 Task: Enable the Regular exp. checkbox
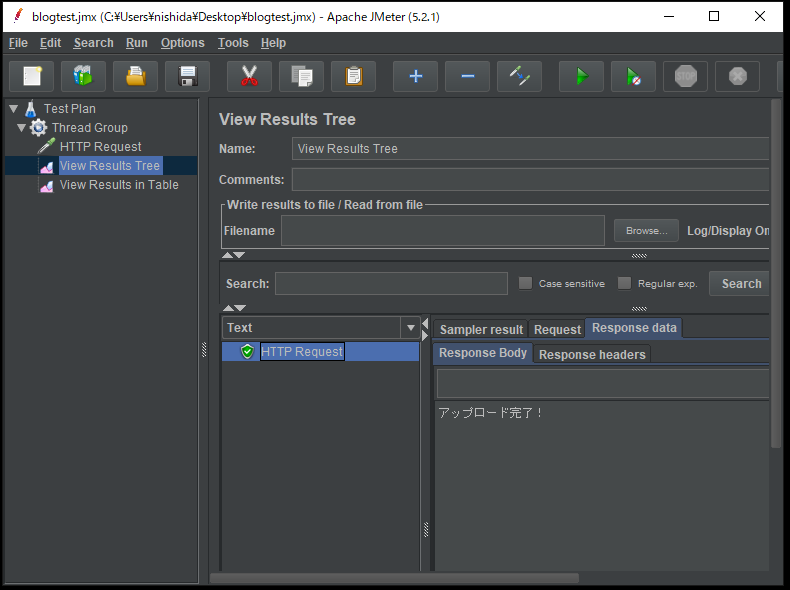(x=624, y=283)
